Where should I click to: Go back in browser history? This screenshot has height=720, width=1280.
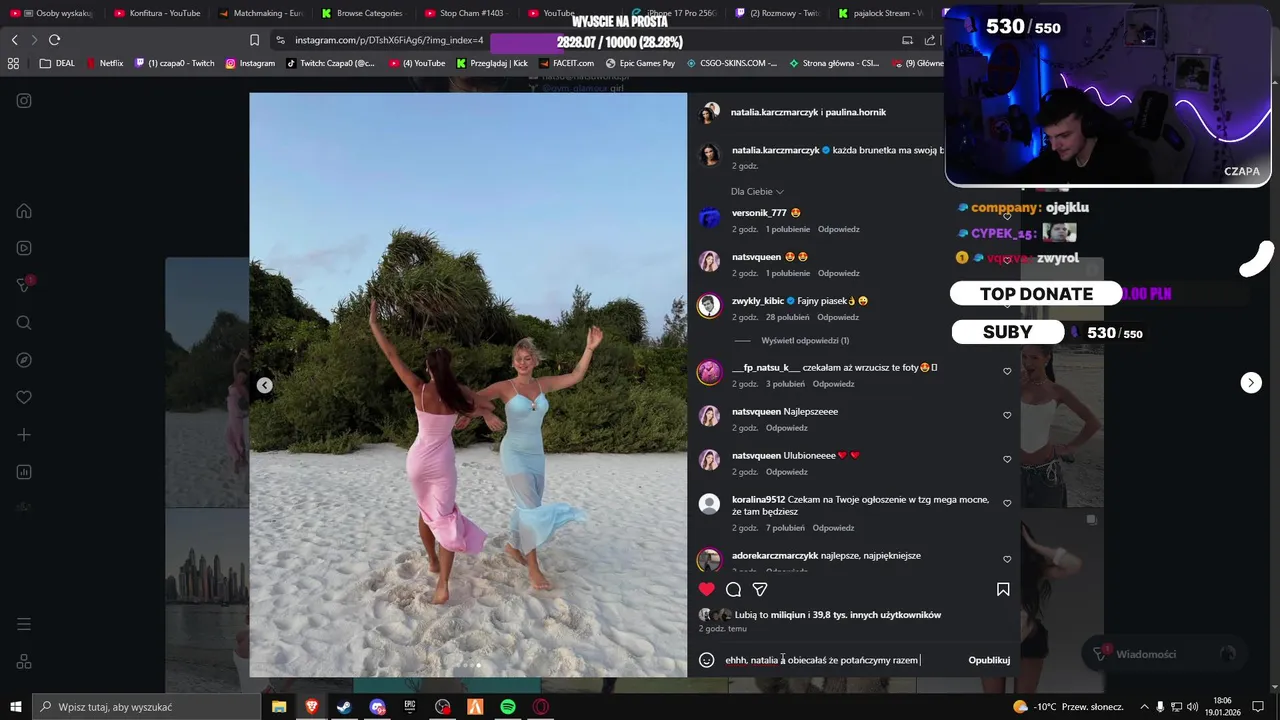[x=14, y=40]
